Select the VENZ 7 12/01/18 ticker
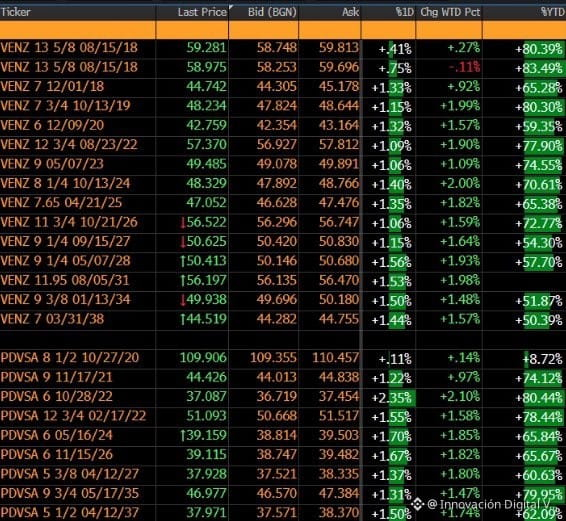The width and height of the screenshot is (566, 521). tap(52, 87)
